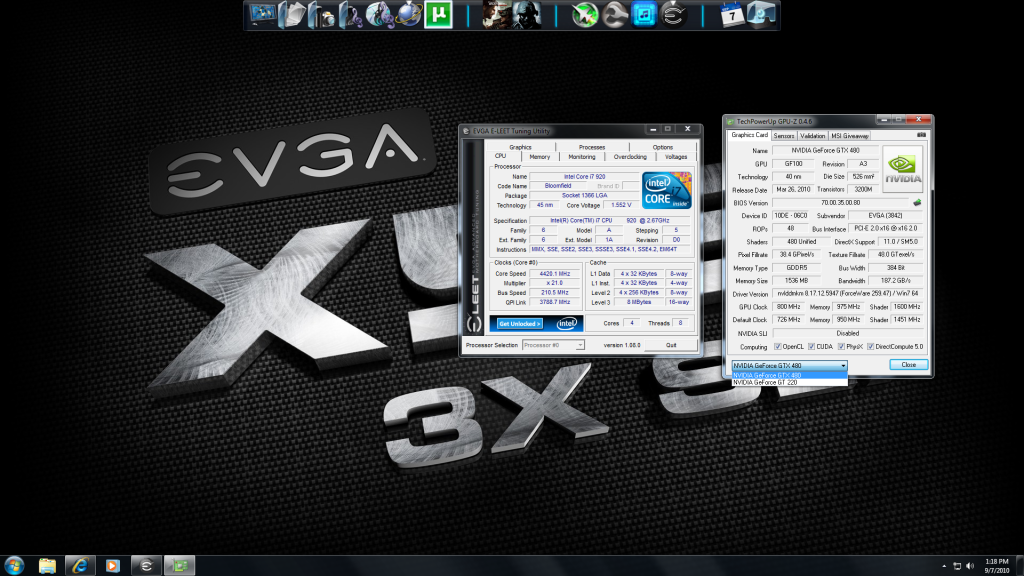Open the music note folder stack in the dock

point(351,15)
